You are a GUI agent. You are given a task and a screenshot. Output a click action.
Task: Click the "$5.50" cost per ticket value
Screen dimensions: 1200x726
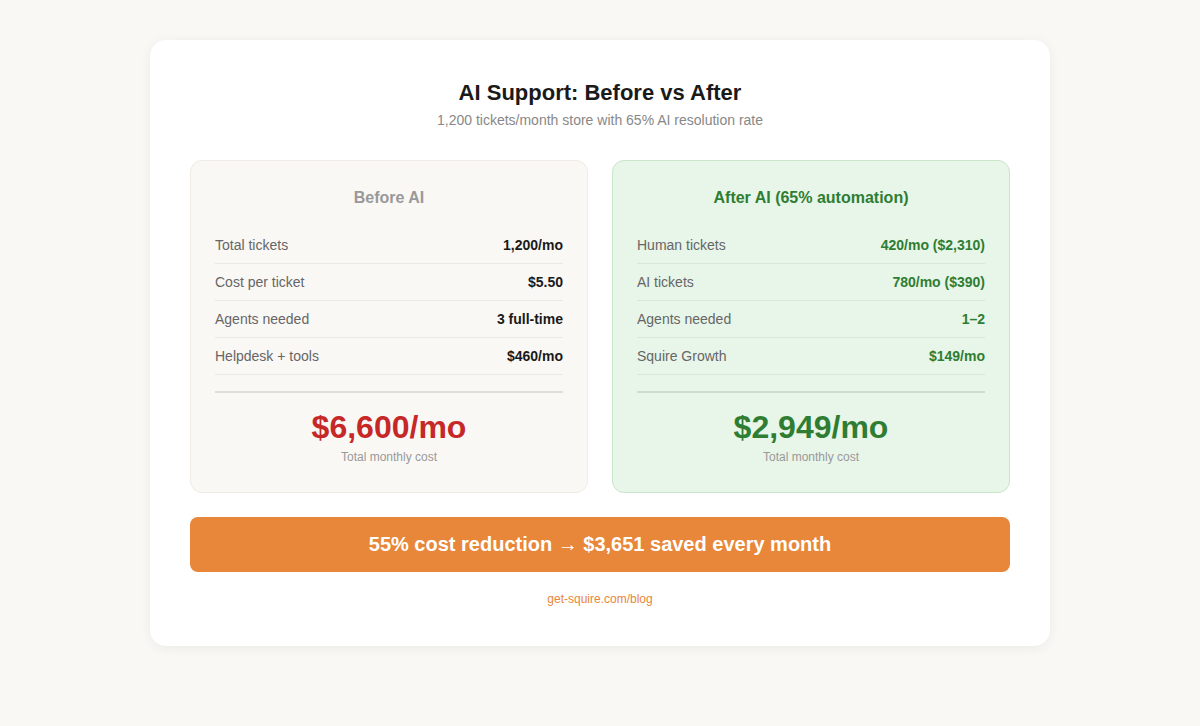545,282
